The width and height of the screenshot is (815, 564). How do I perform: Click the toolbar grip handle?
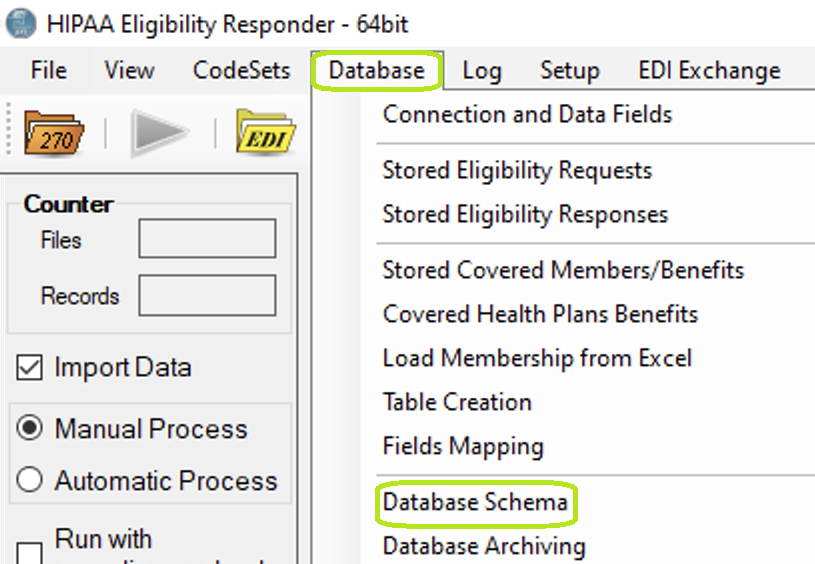tap(8, 129)
